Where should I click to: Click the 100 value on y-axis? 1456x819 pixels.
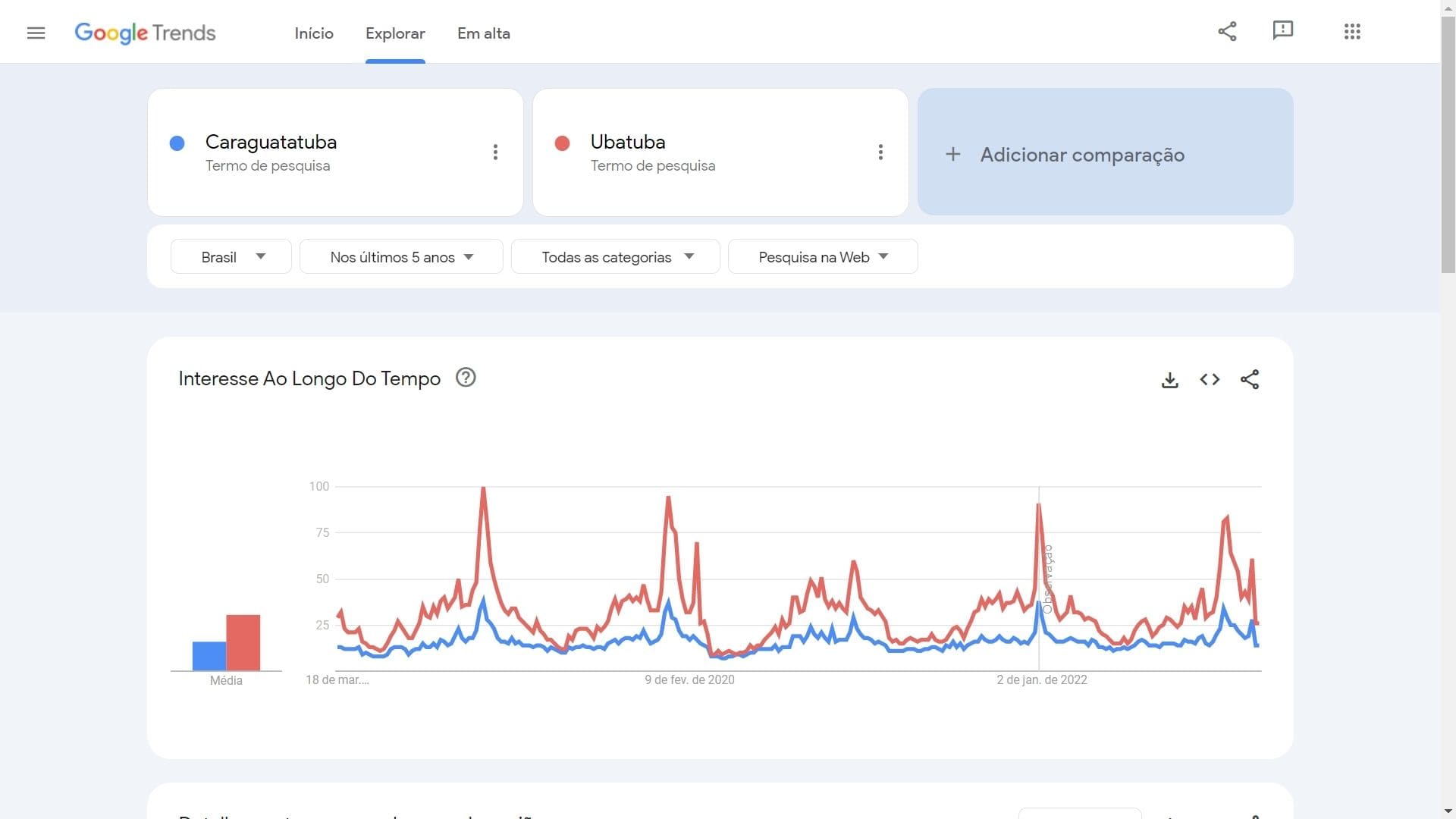(319, 486)
